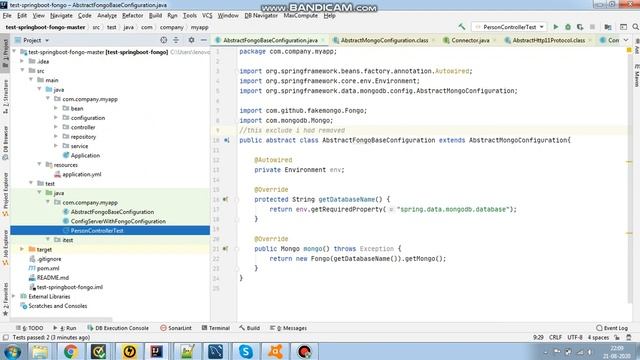
Task: Open Chrome from the taskbar
Action: [x=70, y=351]
